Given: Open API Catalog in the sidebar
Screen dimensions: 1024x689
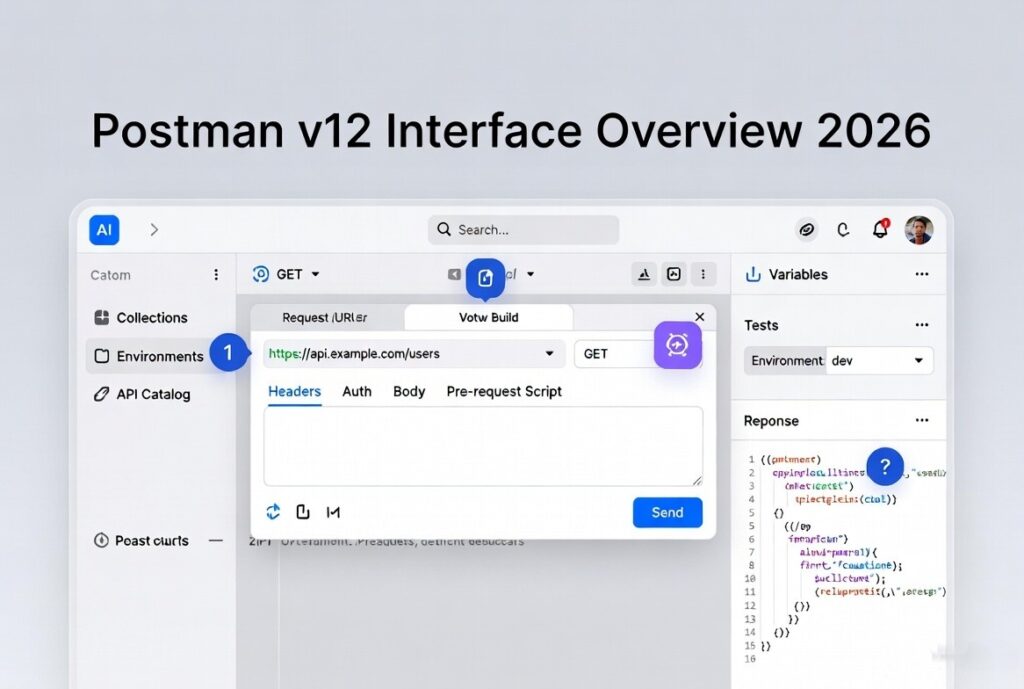Looking at the screenshot, I should click(142, 394).
